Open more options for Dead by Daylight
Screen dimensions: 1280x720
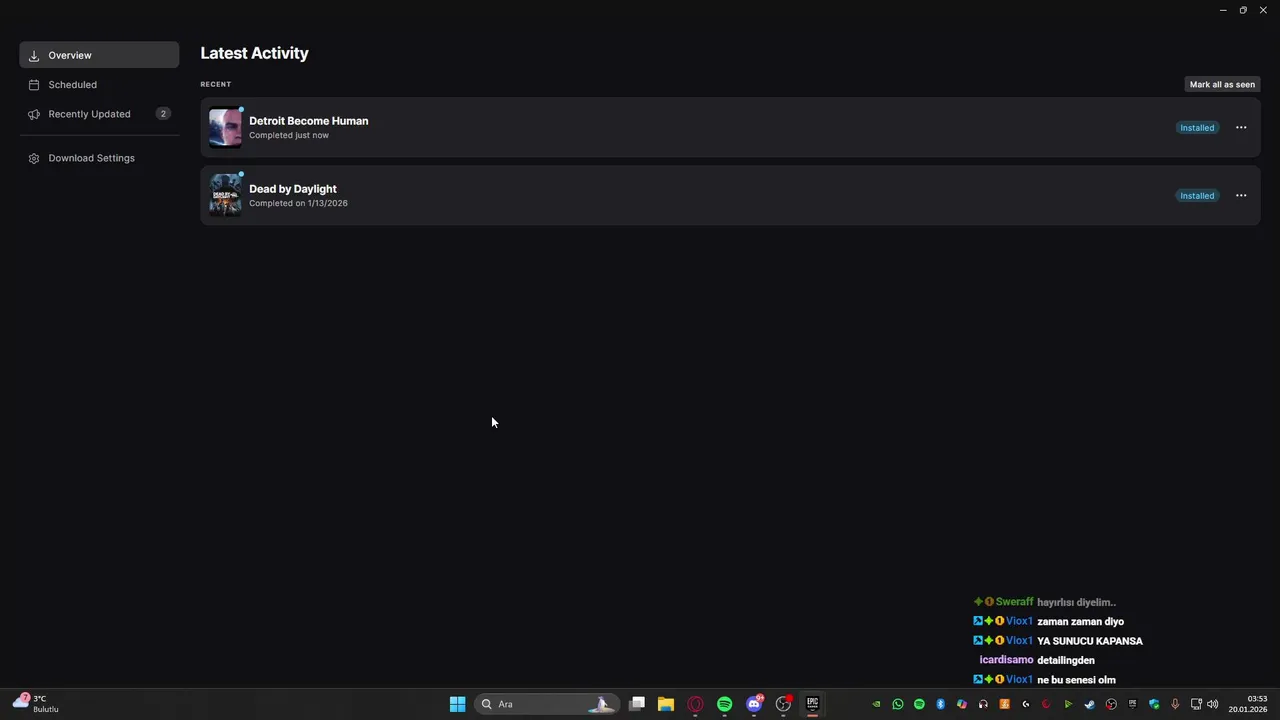tap(1241, 196)
